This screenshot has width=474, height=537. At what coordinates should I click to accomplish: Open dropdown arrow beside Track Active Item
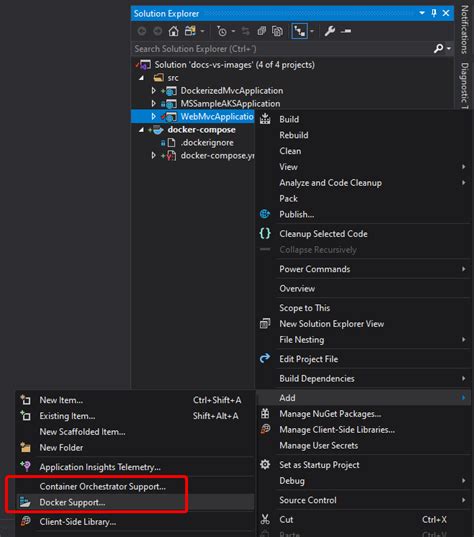point(312,32)
